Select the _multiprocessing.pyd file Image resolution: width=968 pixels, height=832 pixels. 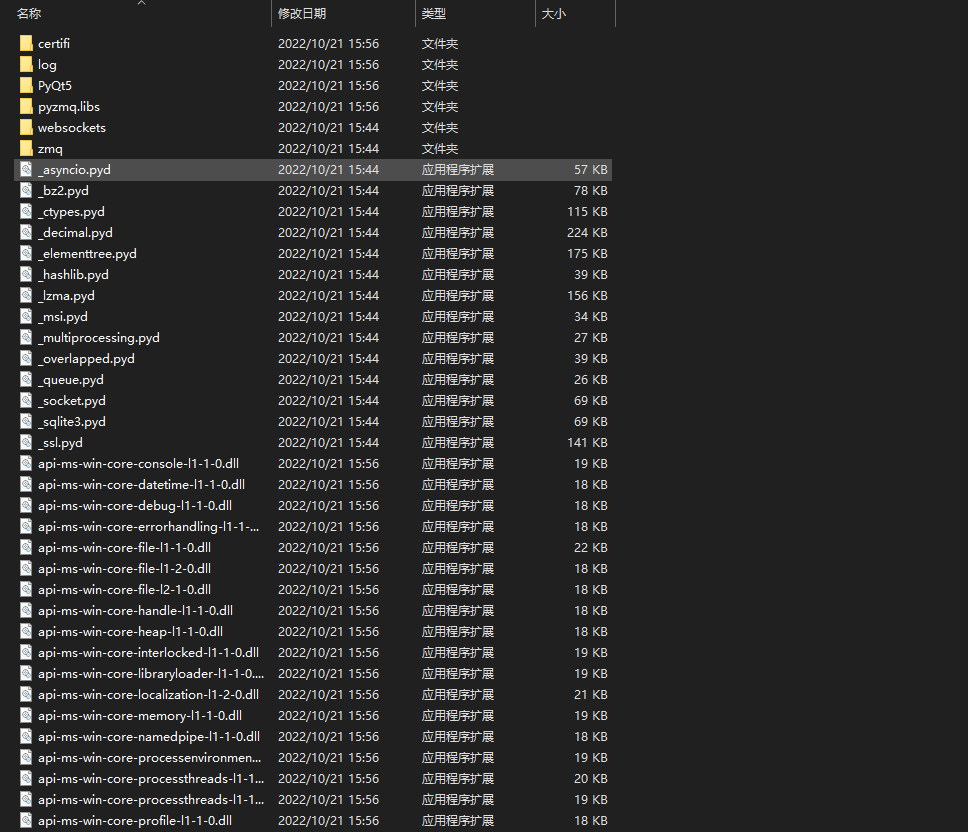click(99, 337)
